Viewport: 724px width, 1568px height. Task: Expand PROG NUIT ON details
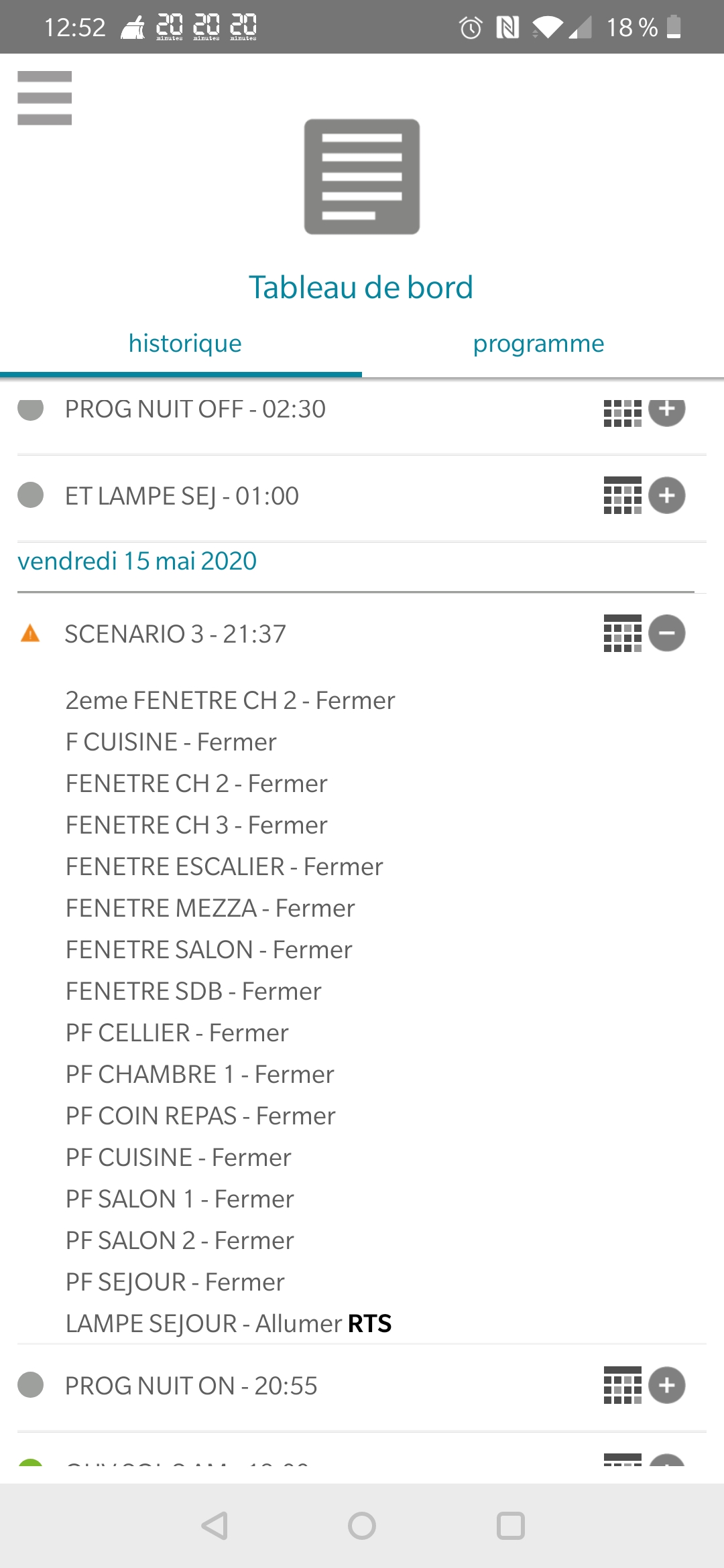tap(667, 1385)
